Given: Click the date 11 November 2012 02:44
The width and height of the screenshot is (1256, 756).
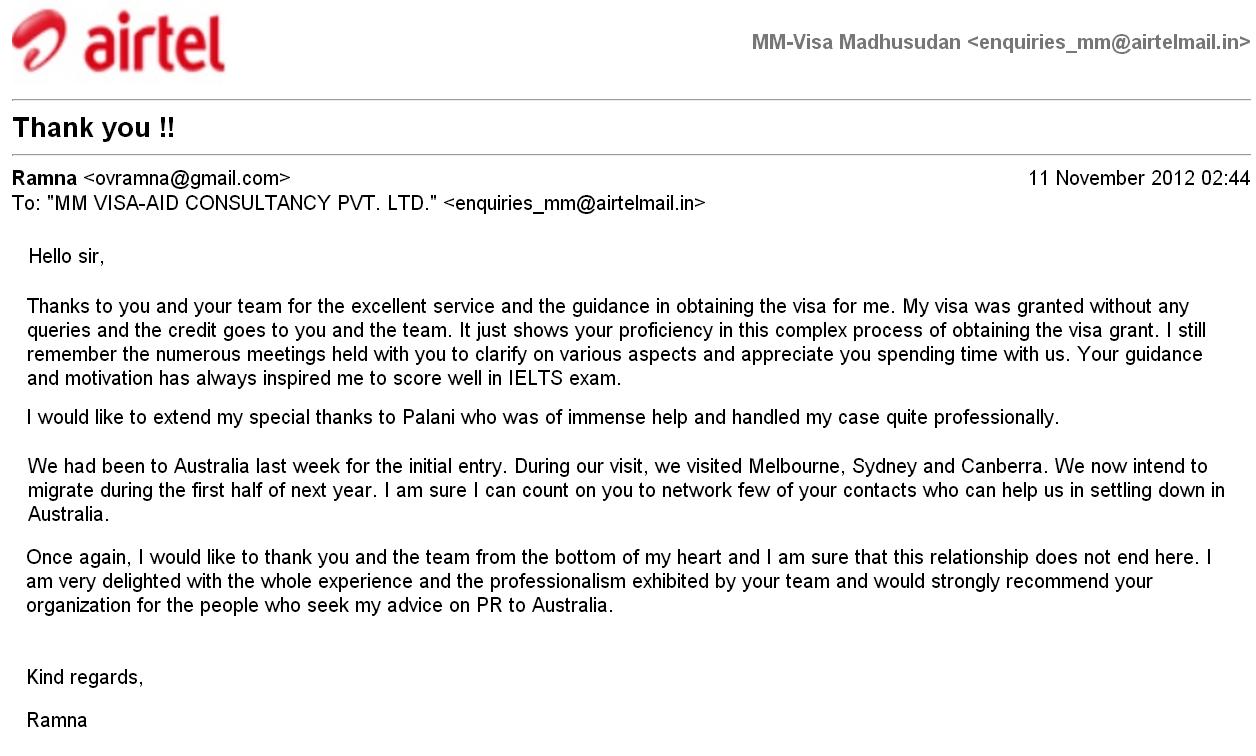Looking at the screenshot, I should point(1139,179).
